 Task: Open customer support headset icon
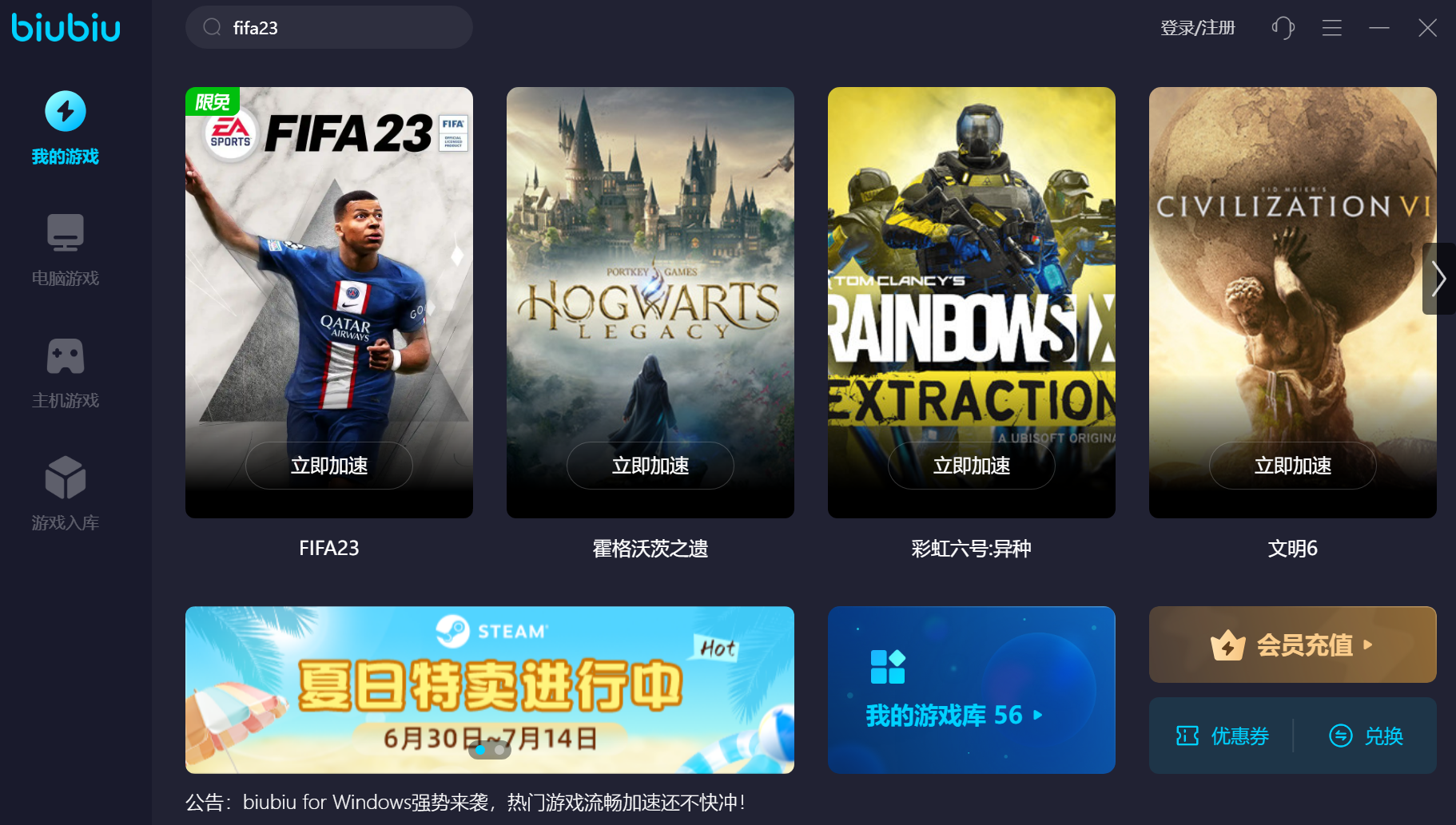[1283, 28]
